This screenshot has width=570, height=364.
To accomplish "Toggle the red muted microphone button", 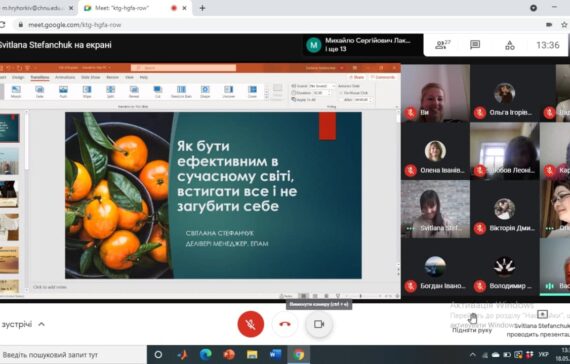I will [250, 324].
